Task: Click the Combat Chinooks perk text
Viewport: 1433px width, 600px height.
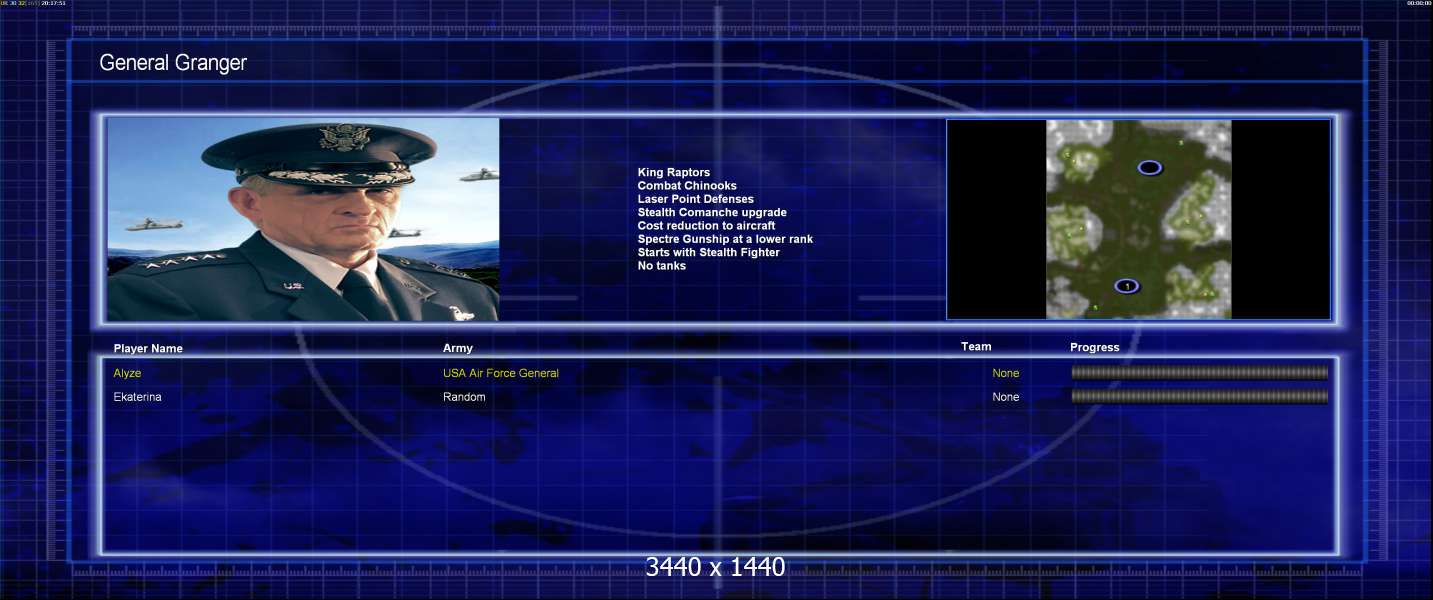Action: (x=687, y=186)
